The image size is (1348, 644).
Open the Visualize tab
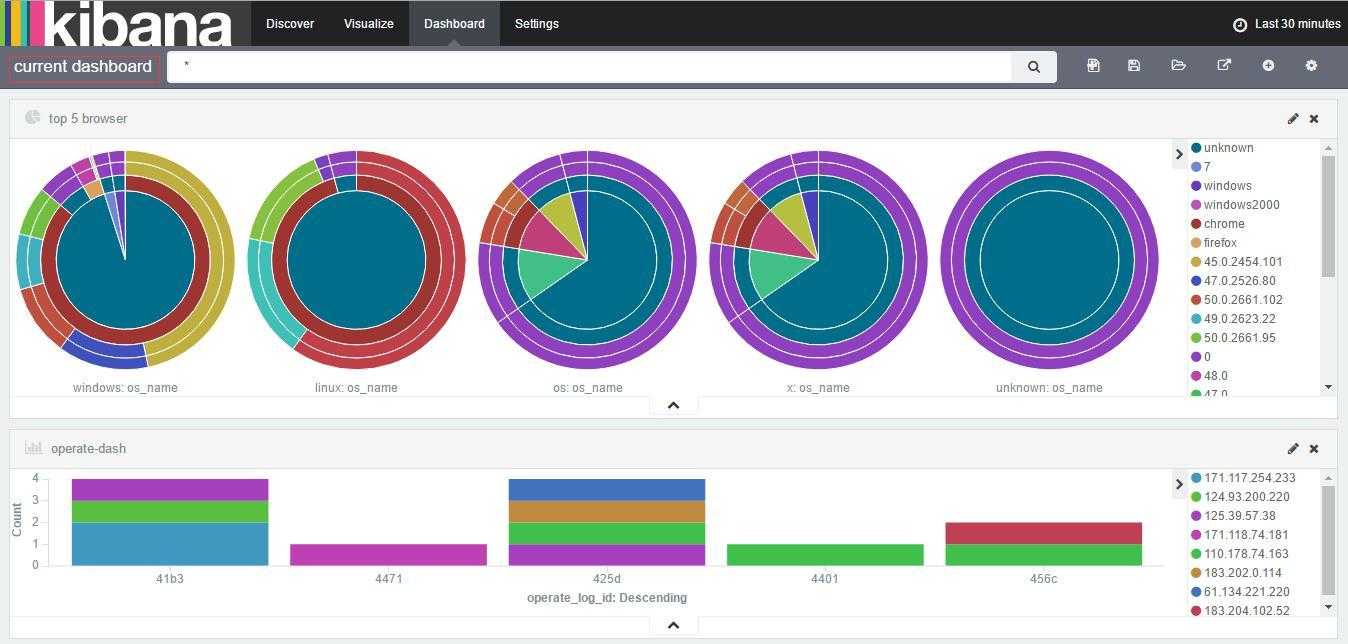click(369, 24)
